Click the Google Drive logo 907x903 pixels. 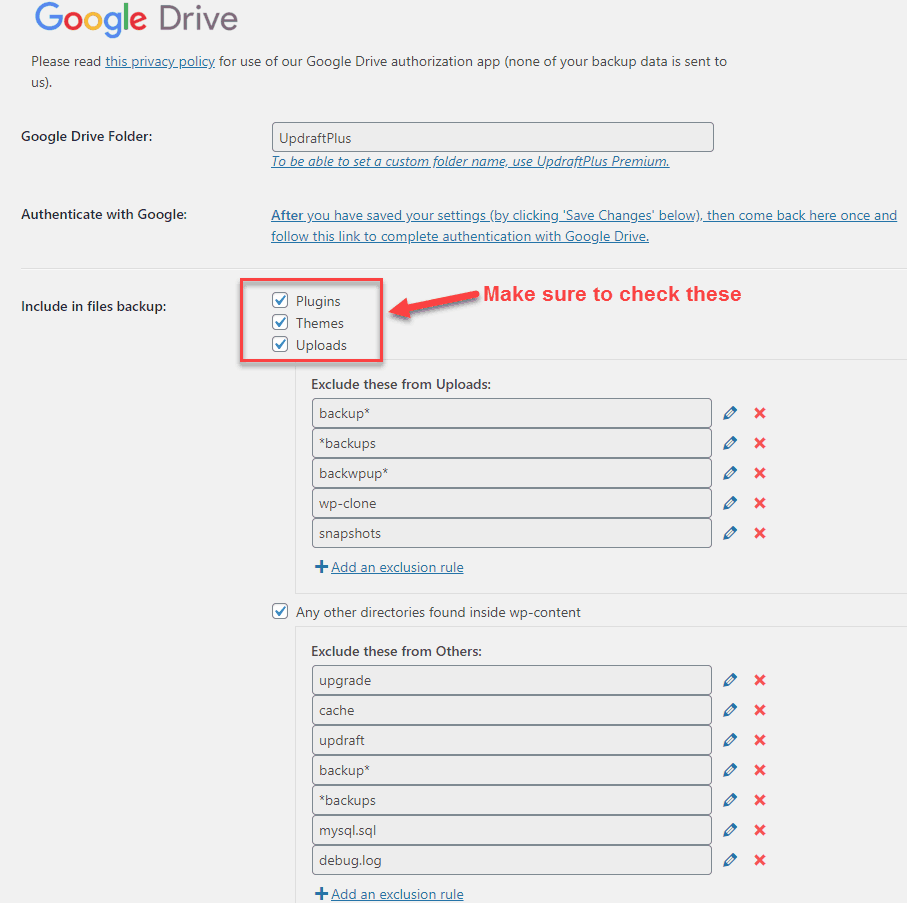(137, 19)
